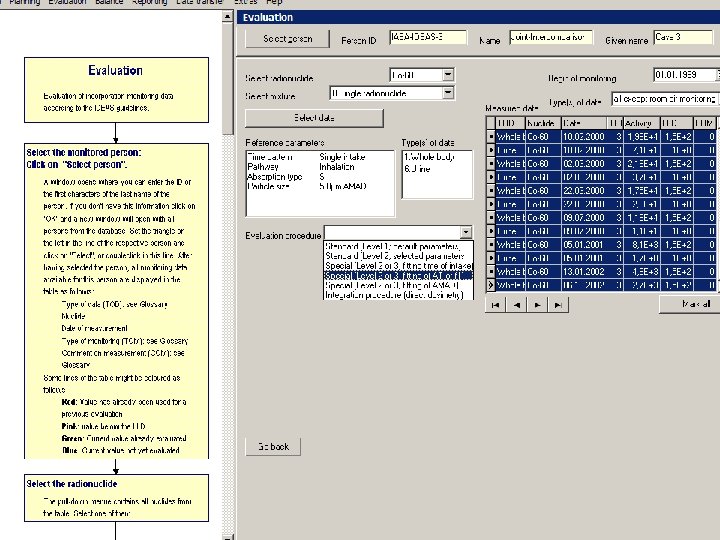
Task: Click help panel scrollbar up arrow
Action: [x=228, y=17]
